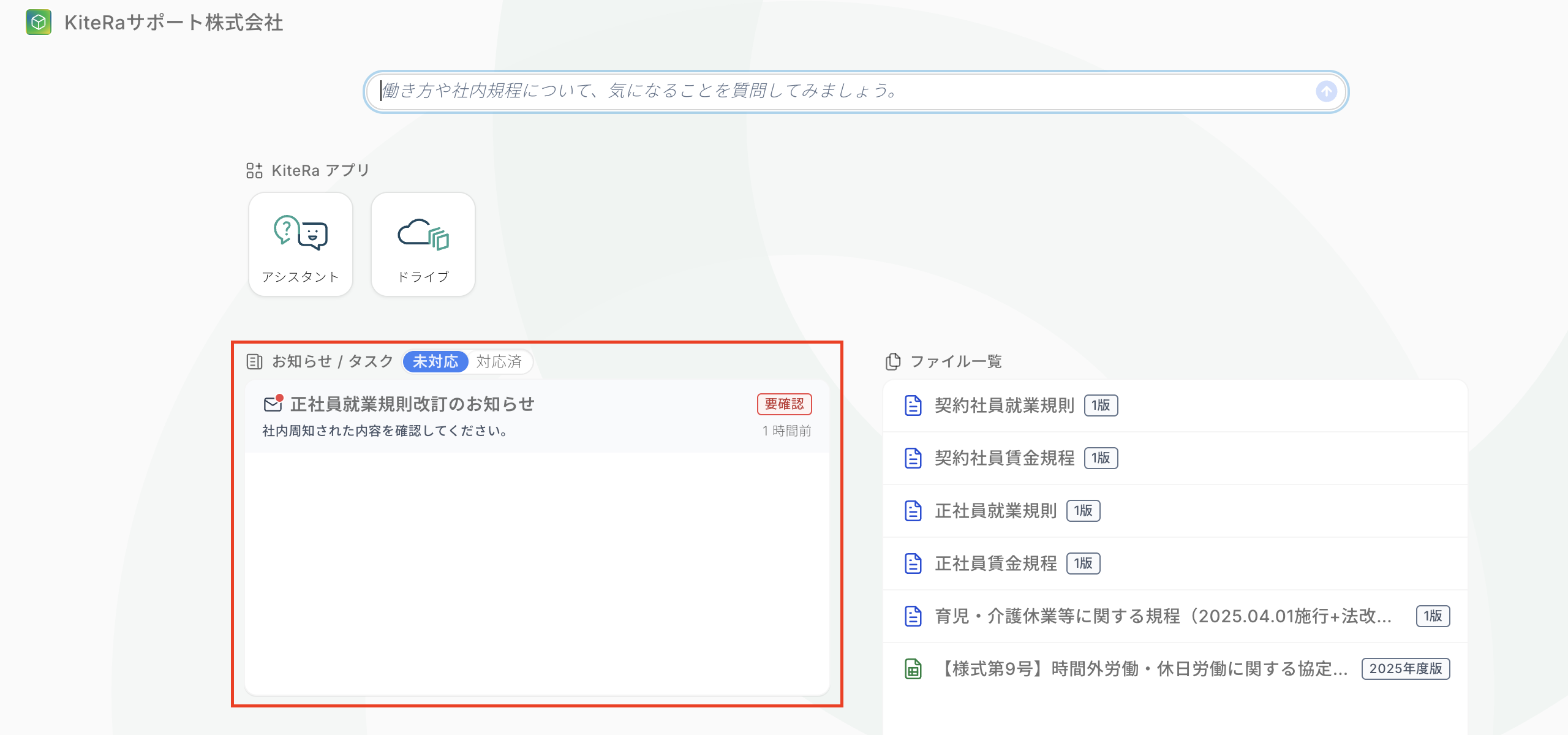
Task: Open the 契約社員賃金規程 file
Action: (x=1004, y=458)
